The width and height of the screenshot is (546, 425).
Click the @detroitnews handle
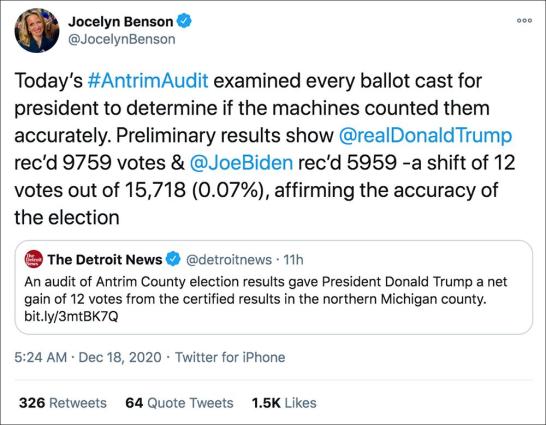click(x=229, y=260)
